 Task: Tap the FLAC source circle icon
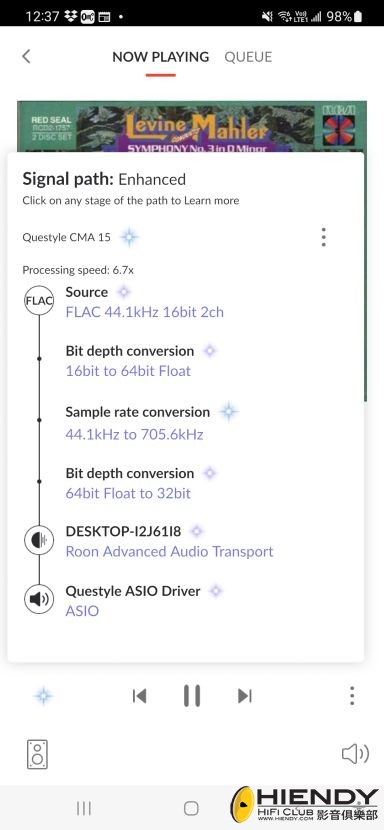[39, 301]
